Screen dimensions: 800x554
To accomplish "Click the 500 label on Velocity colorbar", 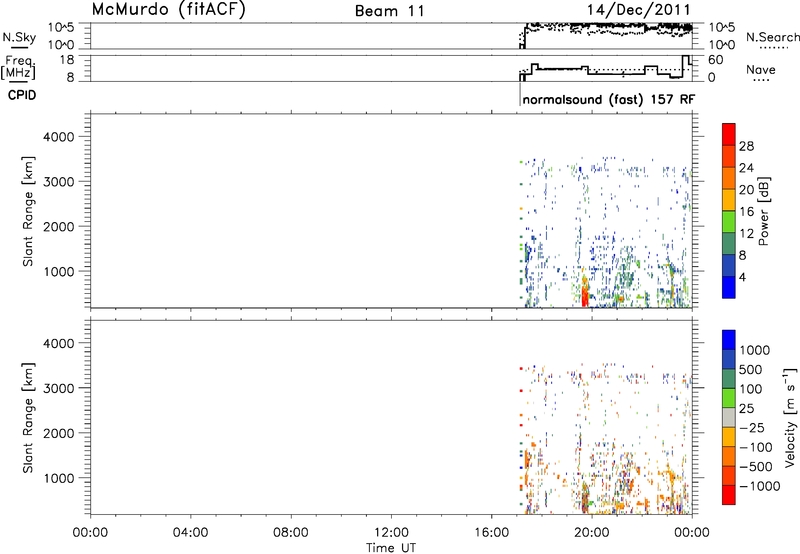I will point(751,370).
